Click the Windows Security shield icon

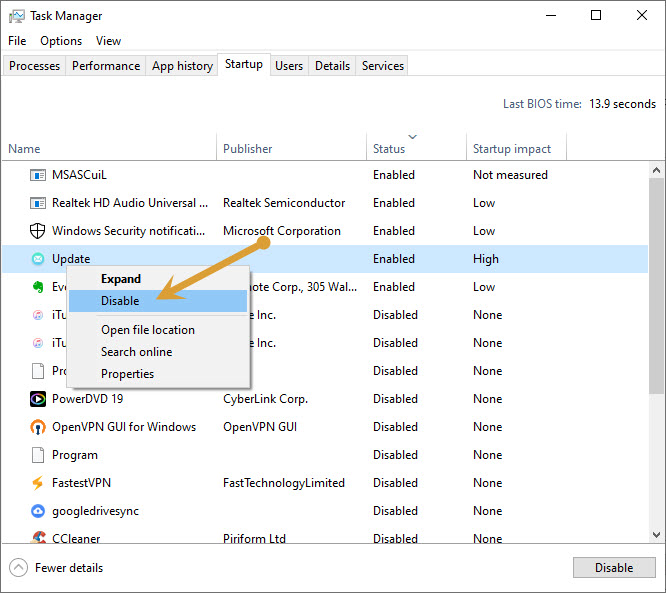pos(38,231)
